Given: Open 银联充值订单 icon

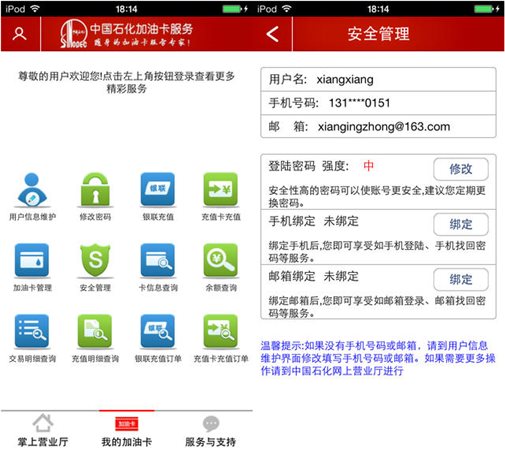Looking at the screenshot, I should pyautogui.click(x=158, y=331).
